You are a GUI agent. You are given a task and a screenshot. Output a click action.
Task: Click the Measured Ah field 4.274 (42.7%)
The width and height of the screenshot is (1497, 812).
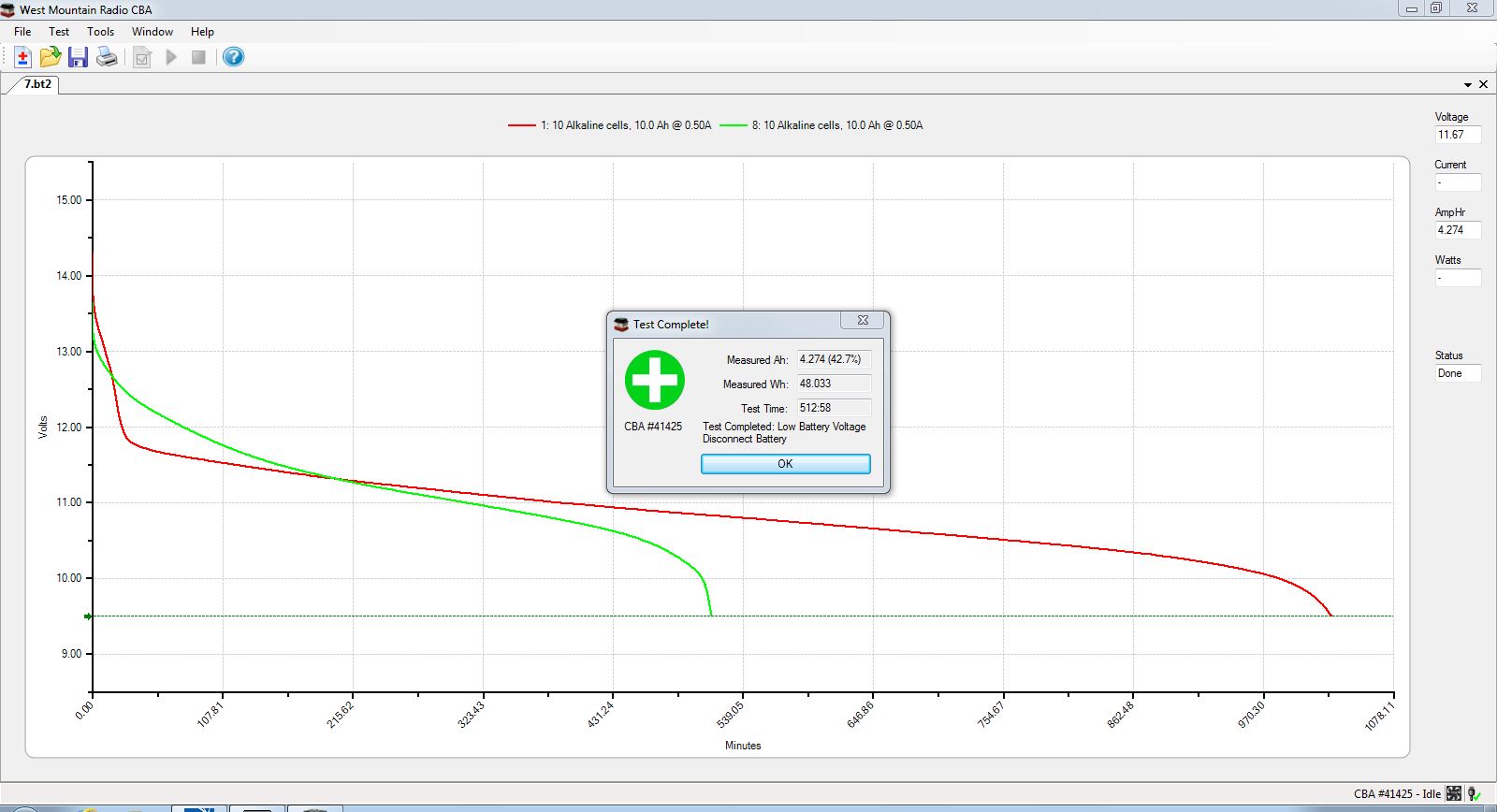[x=834, y=359]
